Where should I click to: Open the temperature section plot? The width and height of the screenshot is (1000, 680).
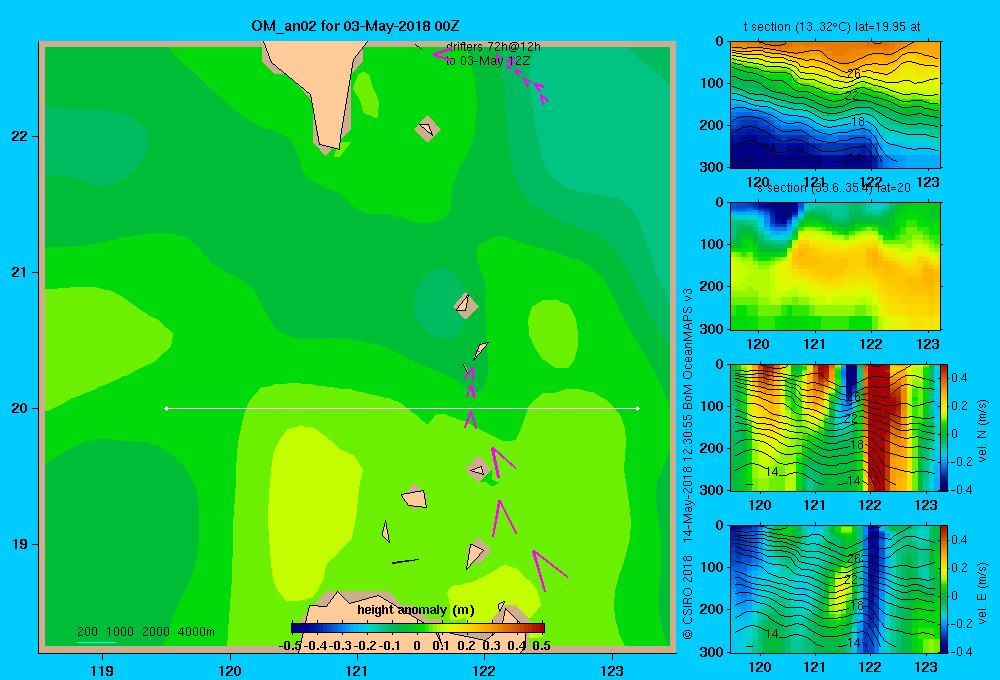click(x=835, y=105)
